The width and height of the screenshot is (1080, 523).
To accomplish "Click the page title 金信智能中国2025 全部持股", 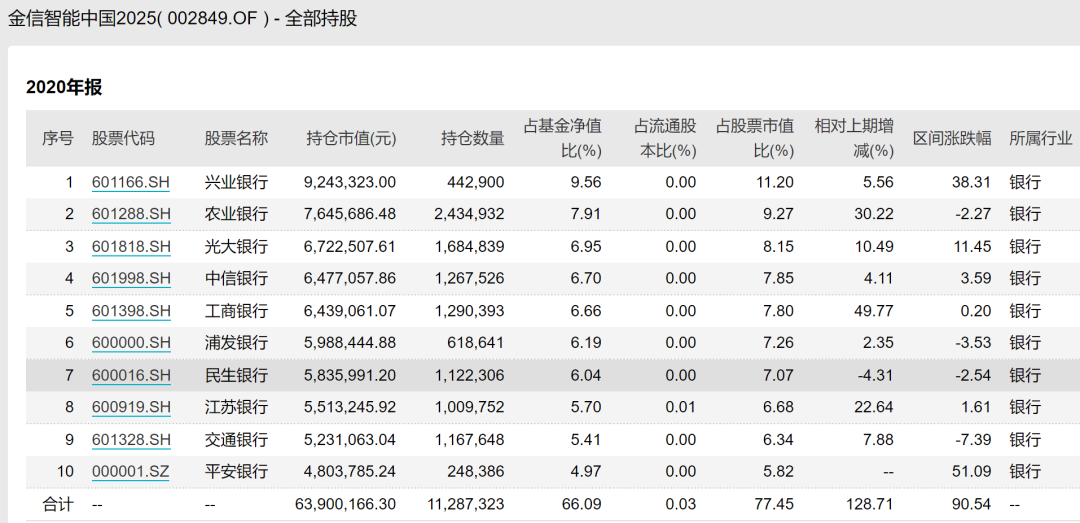I will [x=183, y=19].
